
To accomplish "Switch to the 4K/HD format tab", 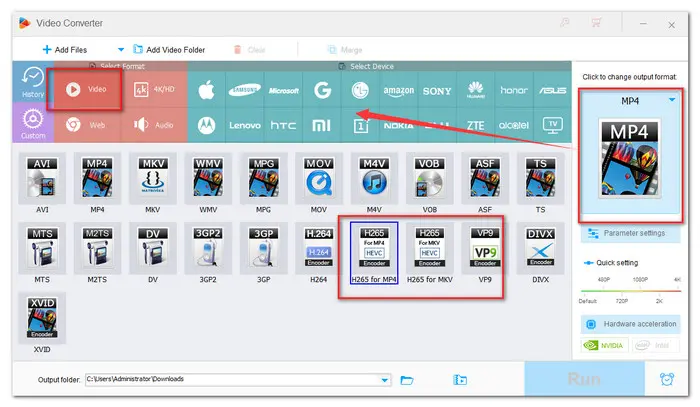I will point(154,89).
